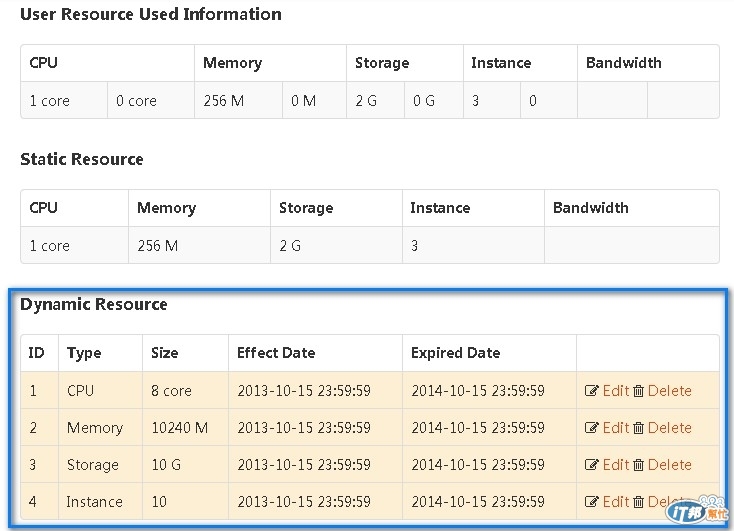Select the 10240 M size cell
The image size is (734, 531).
[180, 428]
